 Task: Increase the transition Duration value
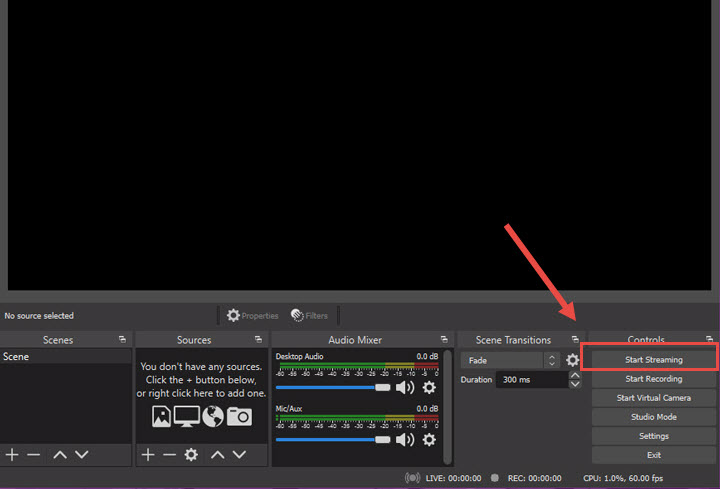coord(575,376)
